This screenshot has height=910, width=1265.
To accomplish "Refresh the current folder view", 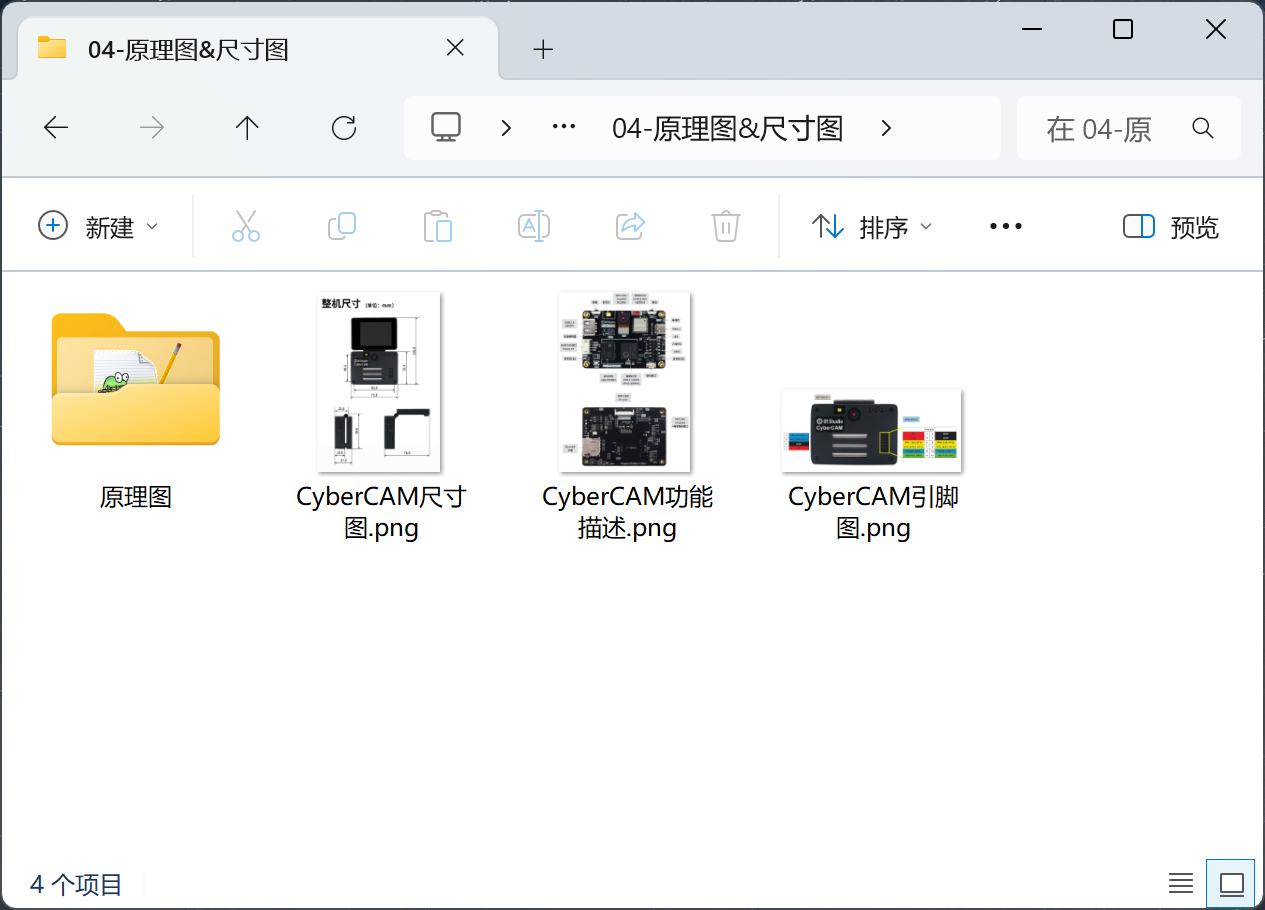I will tap(344, 128).
